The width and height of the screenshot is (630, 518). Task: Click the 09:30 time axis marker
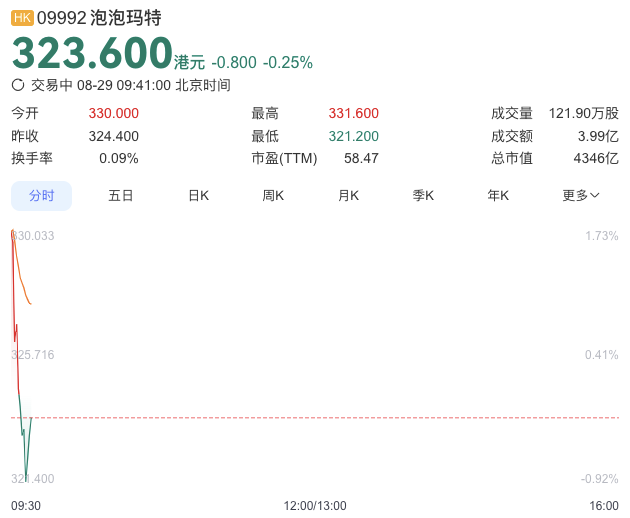(26, 506)
